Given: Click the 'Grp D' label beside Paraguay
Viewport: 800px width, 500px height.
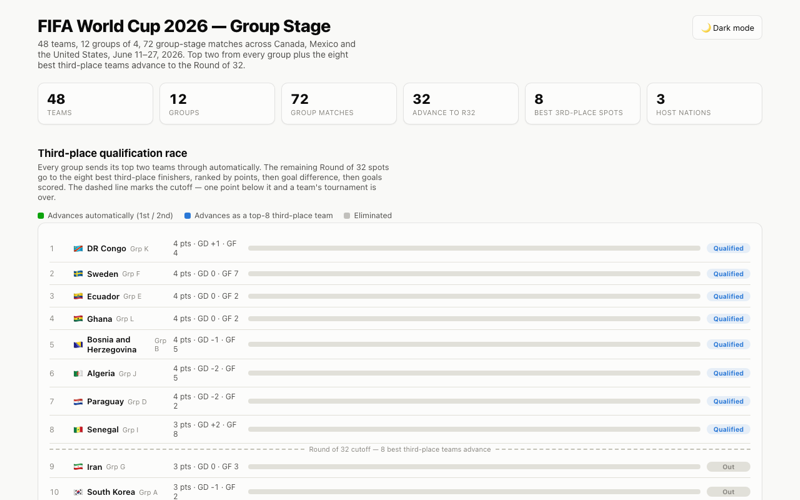Looking at the screenshot, I should (x=137, y=402).
